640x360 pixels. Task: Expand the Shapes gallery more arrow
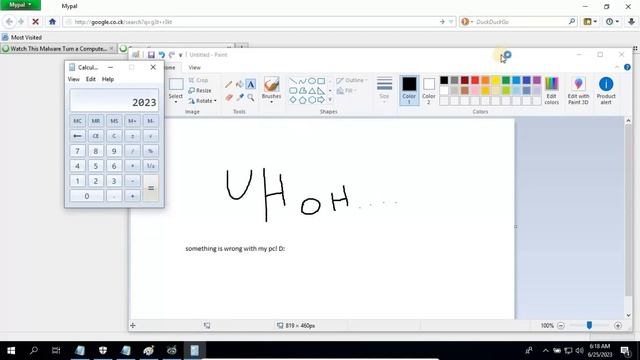[330, 100]
